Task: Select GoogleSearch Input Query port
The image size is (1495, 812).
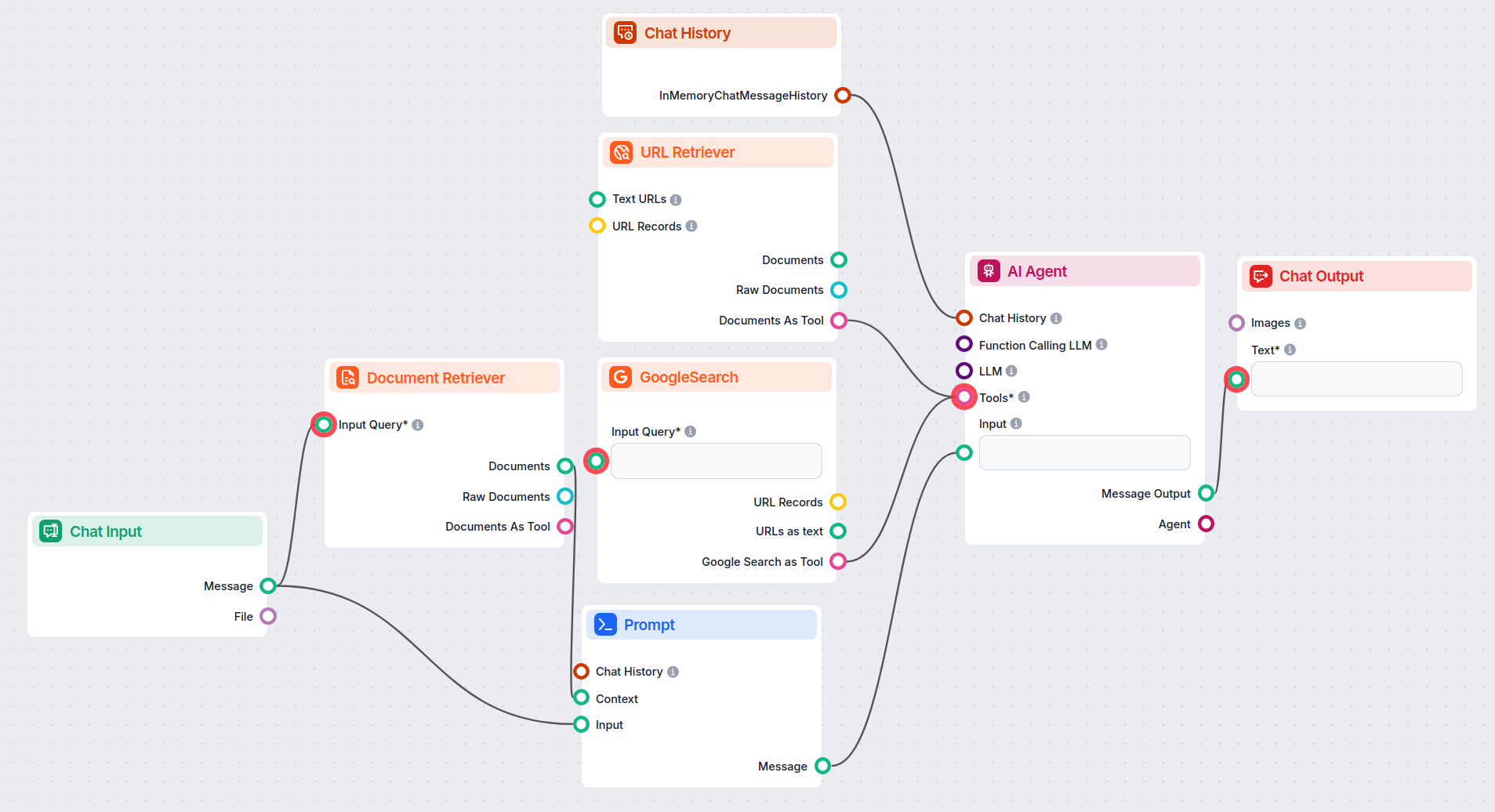Action: pos(597,461)
